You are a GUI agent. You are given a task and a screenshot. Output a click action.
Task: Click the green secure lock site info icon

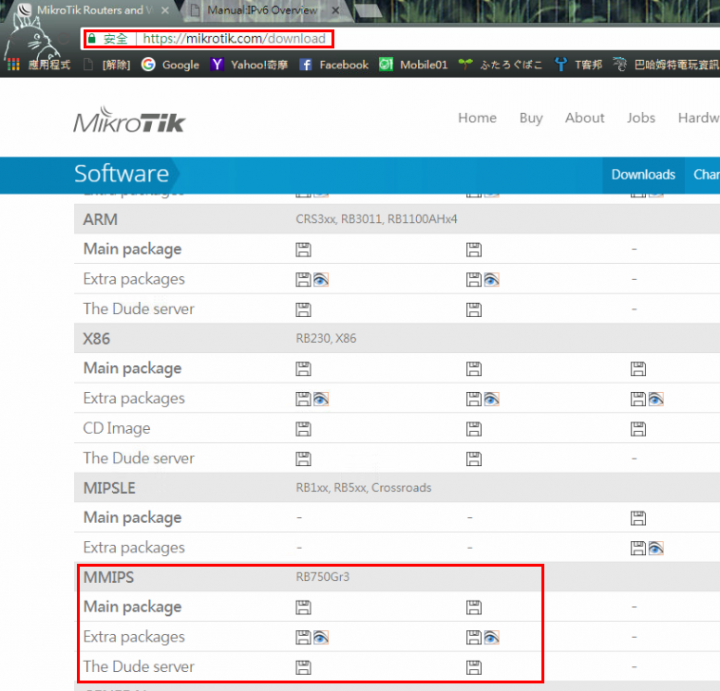tap(92, 39)
